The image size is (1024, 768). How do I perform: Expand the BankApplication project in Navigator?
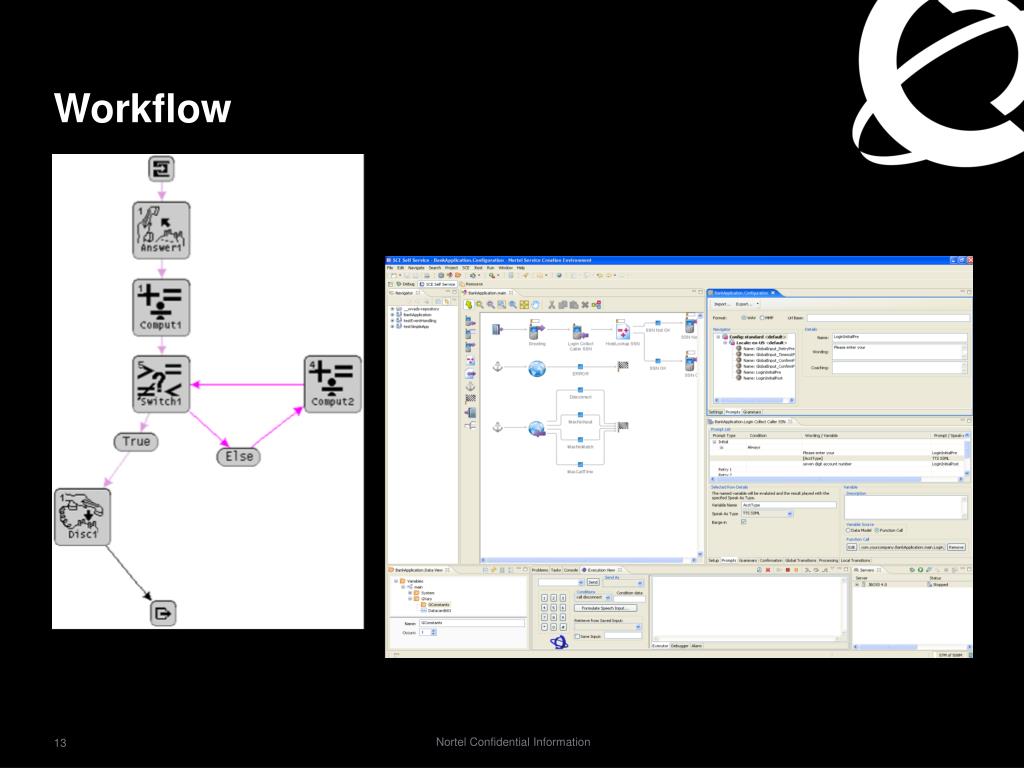point(392,315)
